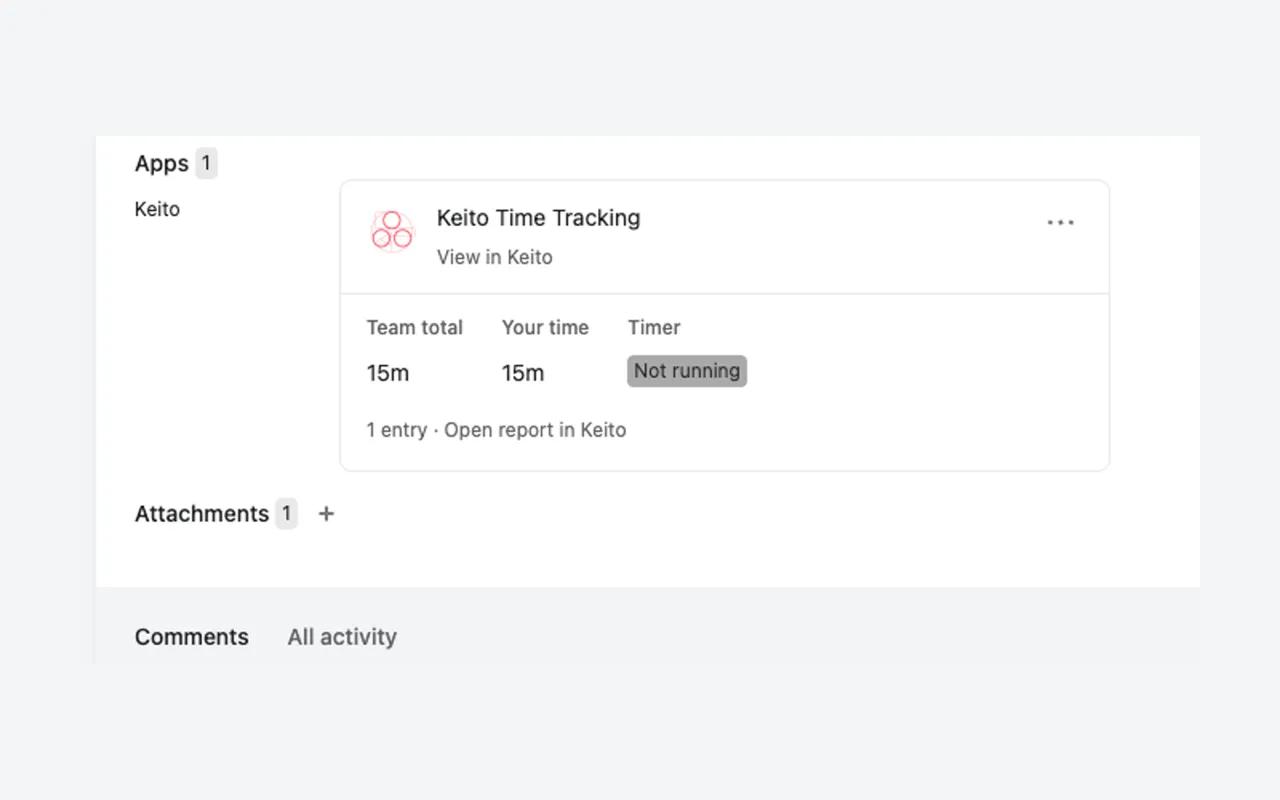The height and width of the screenshot is (800, 1280).
Task: Click the Not running timer badge
Action: pyautogui.click(x=687, y=371)
